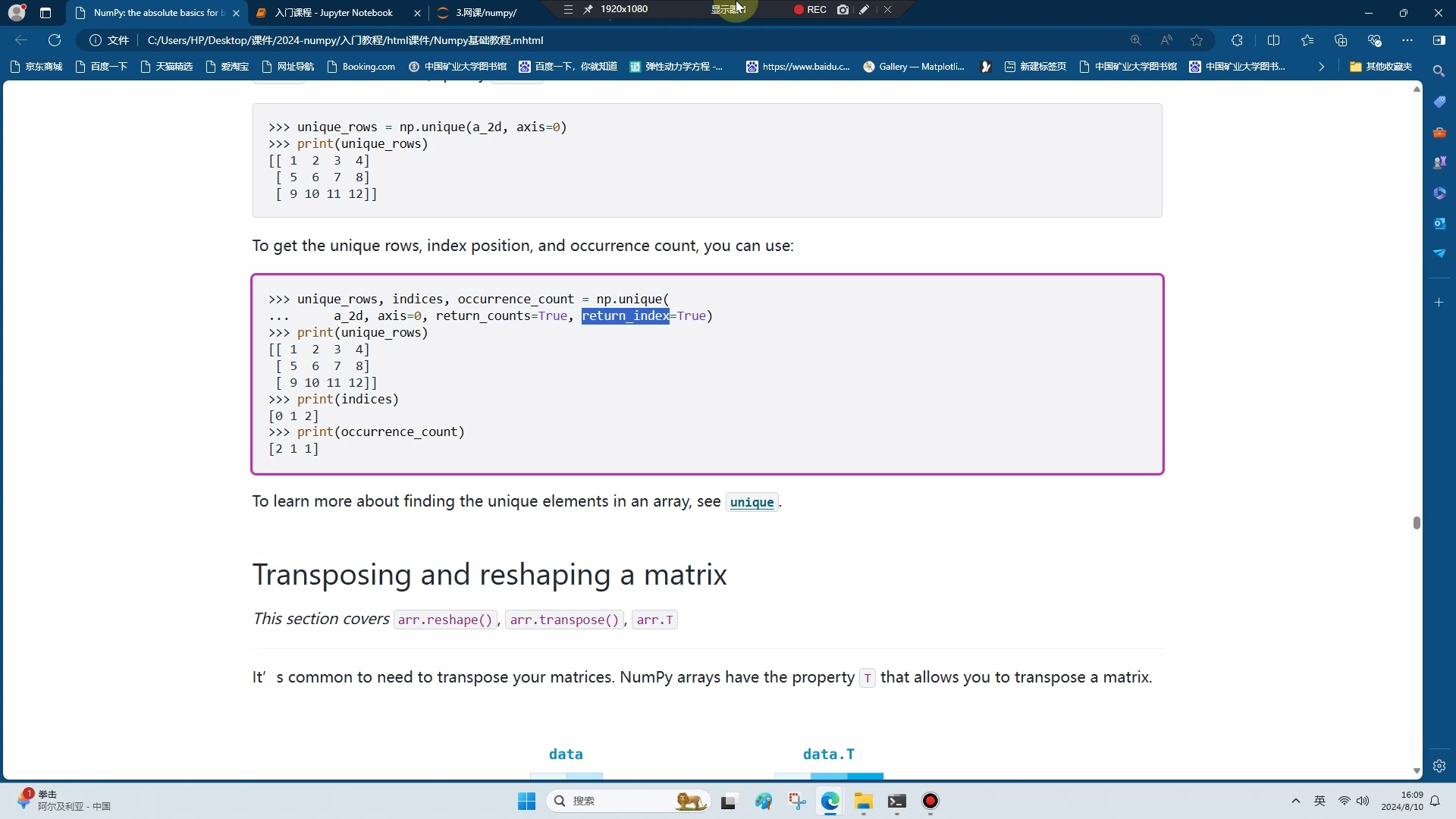Stop the REC screen recording
This screenshot has width=1456, height=819.
tap(810, 10)
